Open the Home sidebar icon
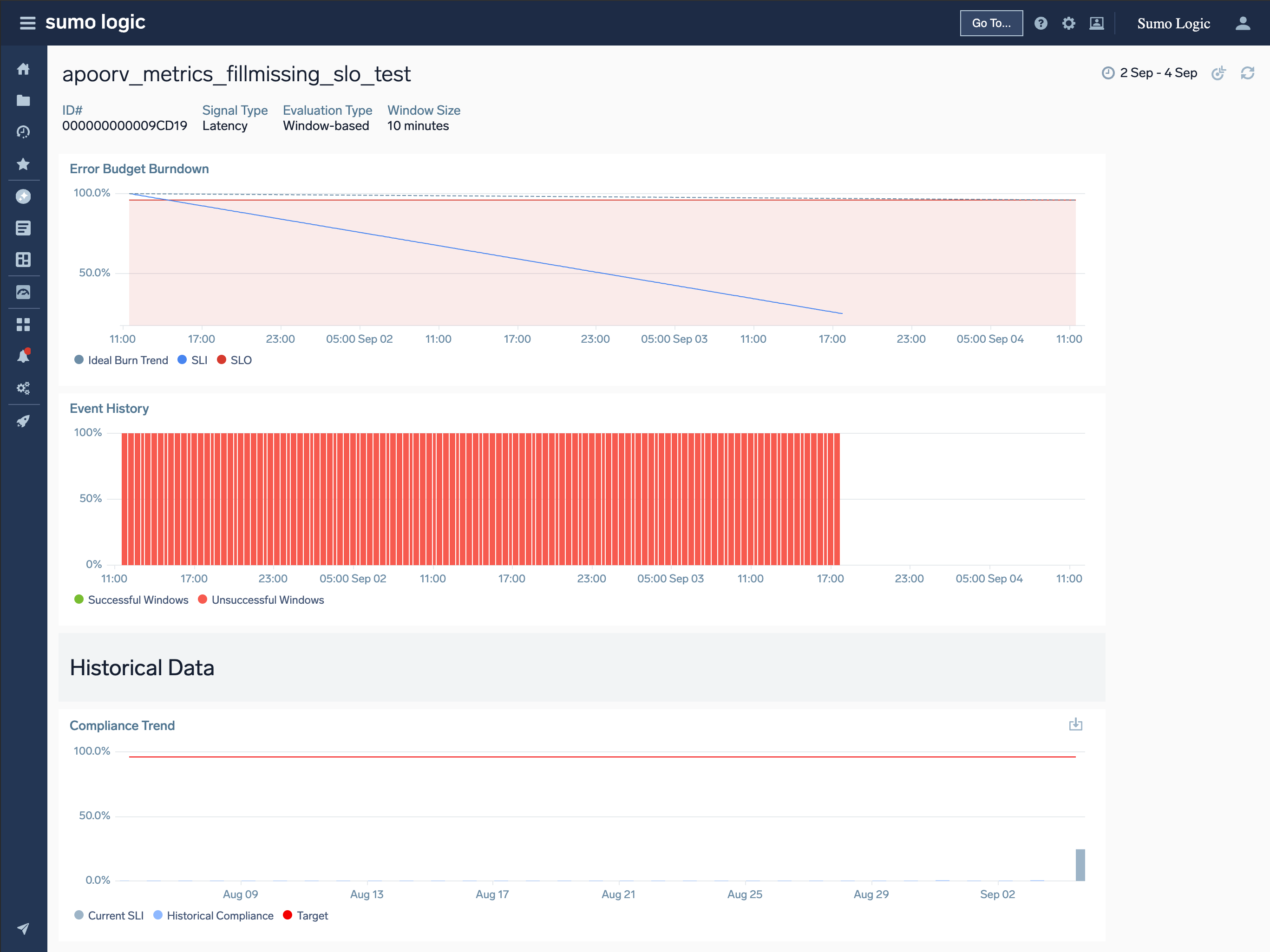The image size is (1270, 952). click(x=24, y=68)
